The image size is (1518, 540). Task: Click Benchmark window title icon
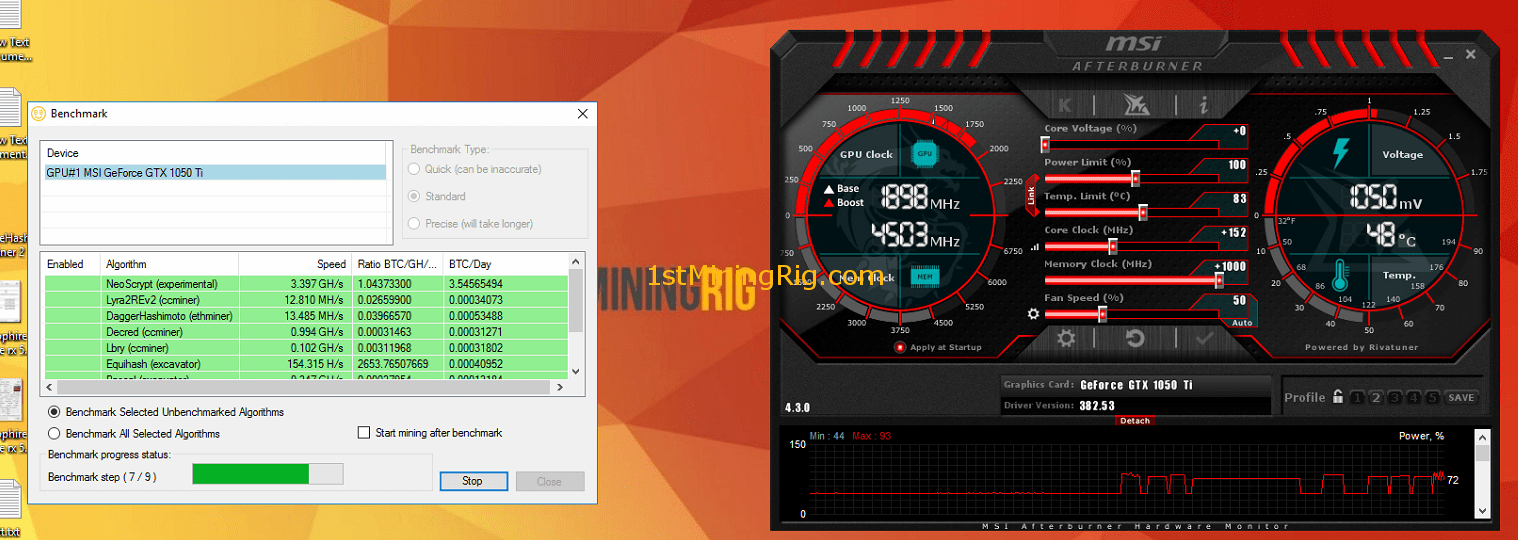(x=39, y=113)
